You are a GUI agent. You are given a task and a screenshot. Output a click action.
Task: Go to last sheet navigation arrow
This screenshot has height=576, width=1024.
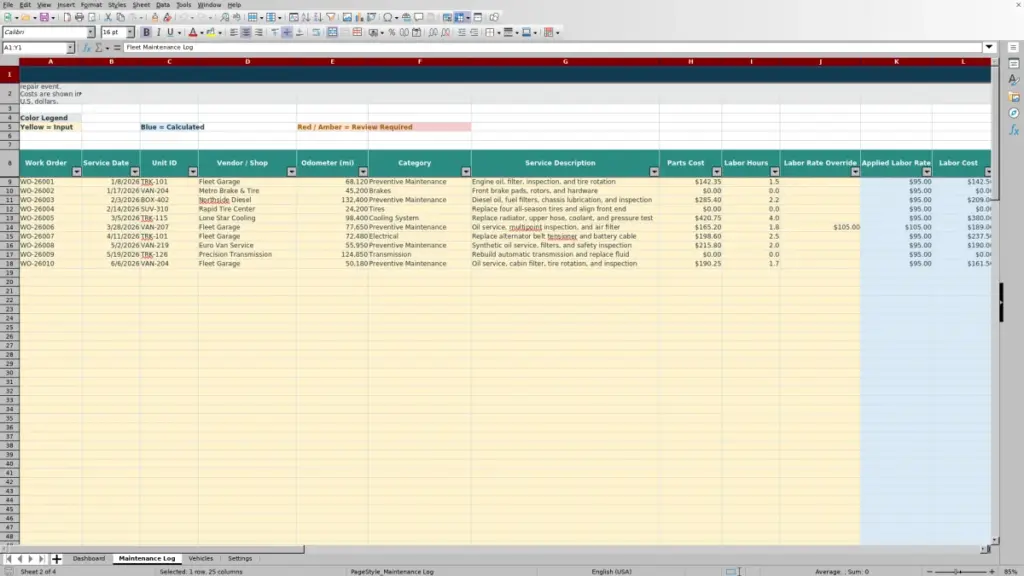(x=41, y=559)
